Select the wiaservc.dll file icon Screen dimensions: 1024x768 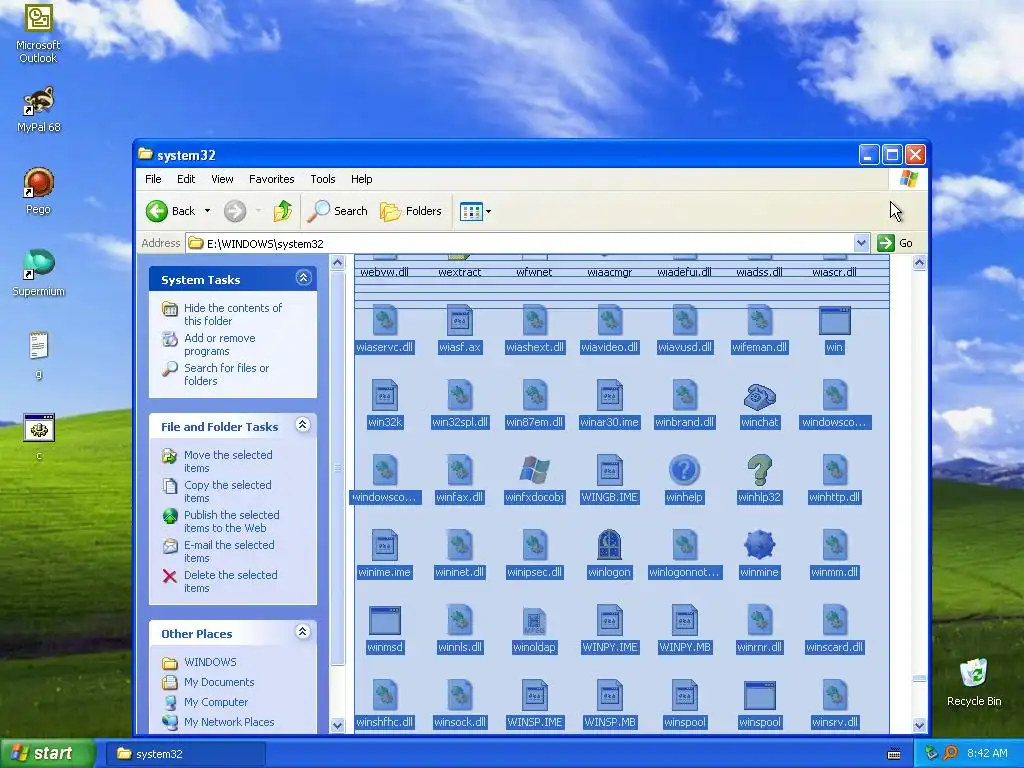pyautogui.click(x=385, y=320)
